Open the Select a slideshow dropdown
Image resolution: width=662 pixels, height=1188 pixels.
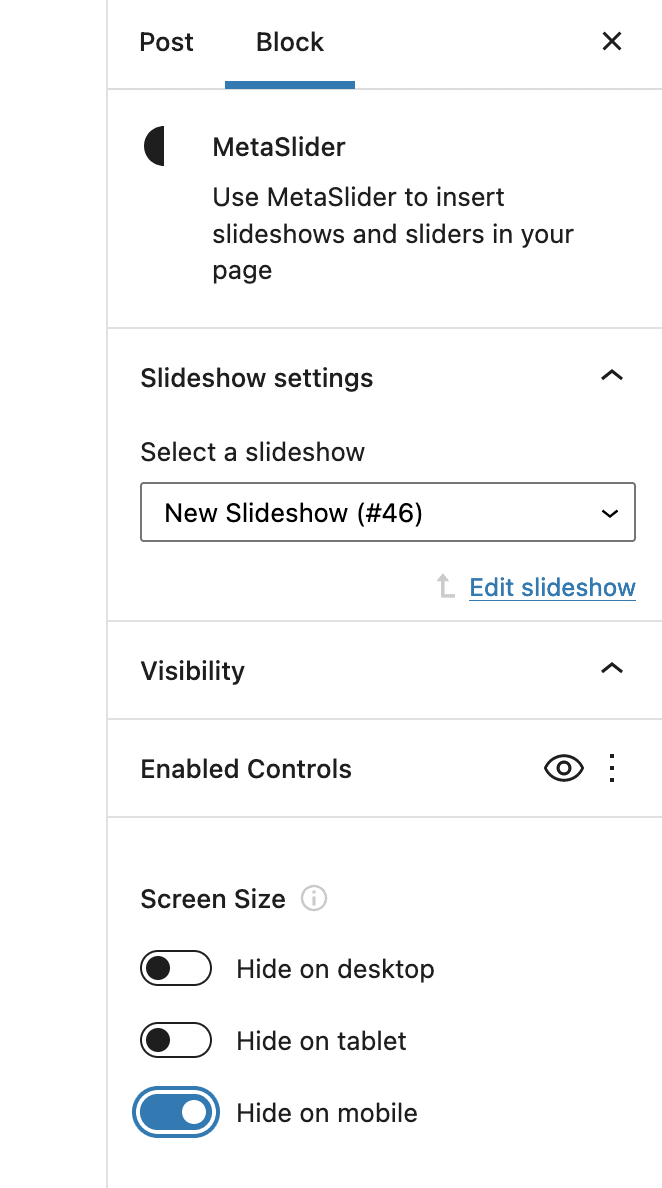pyautogui.click(x=388, y=513)
